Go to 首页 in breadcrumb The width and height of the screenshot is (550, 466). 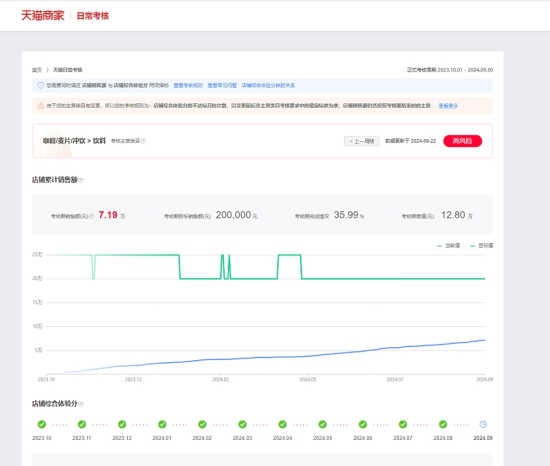pyautogui.click(x=37, y=70)
